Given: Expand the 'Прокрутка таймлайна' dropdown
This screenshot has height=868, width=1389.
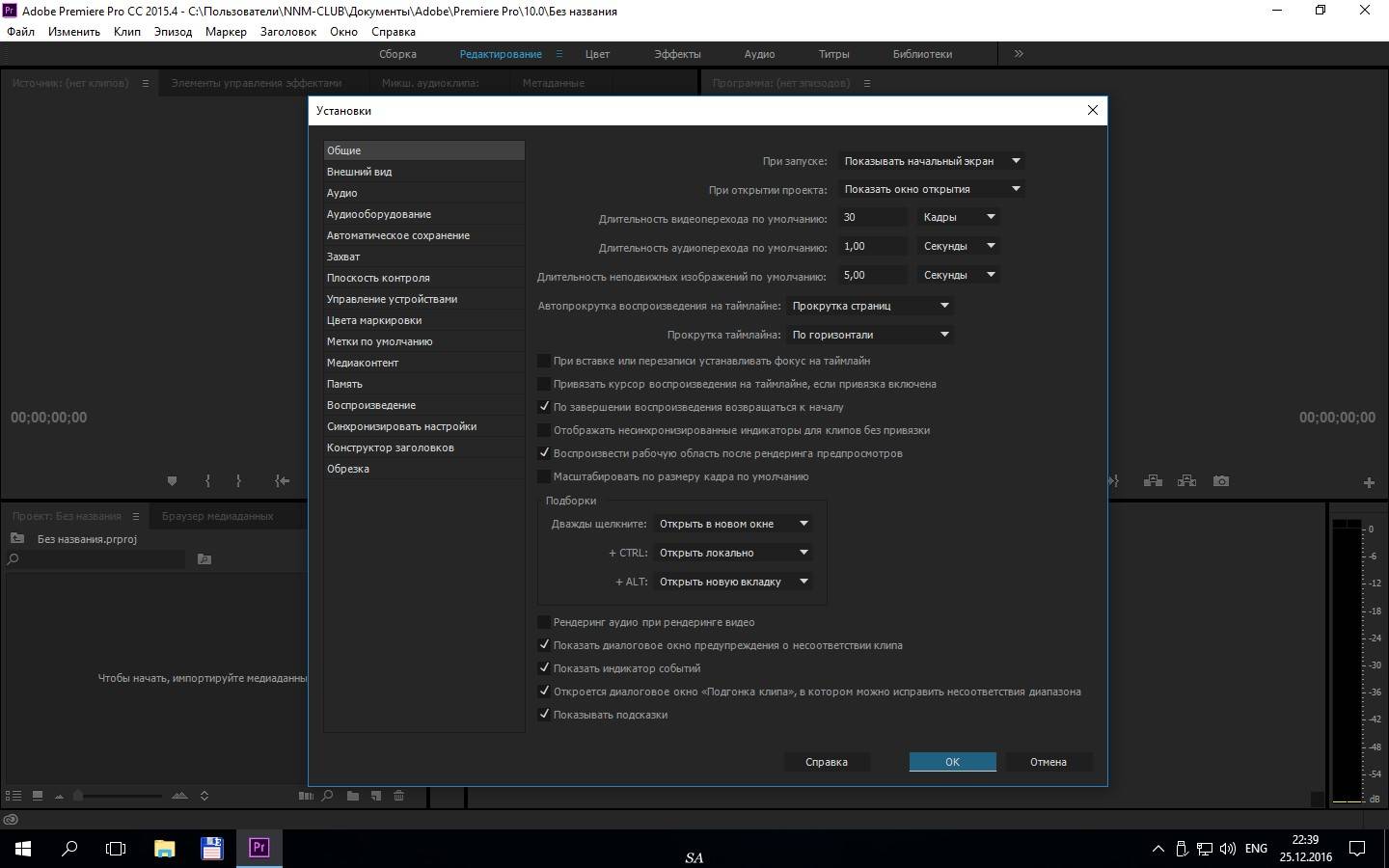Looking at the screenshot, I should (x=870, y=335).
